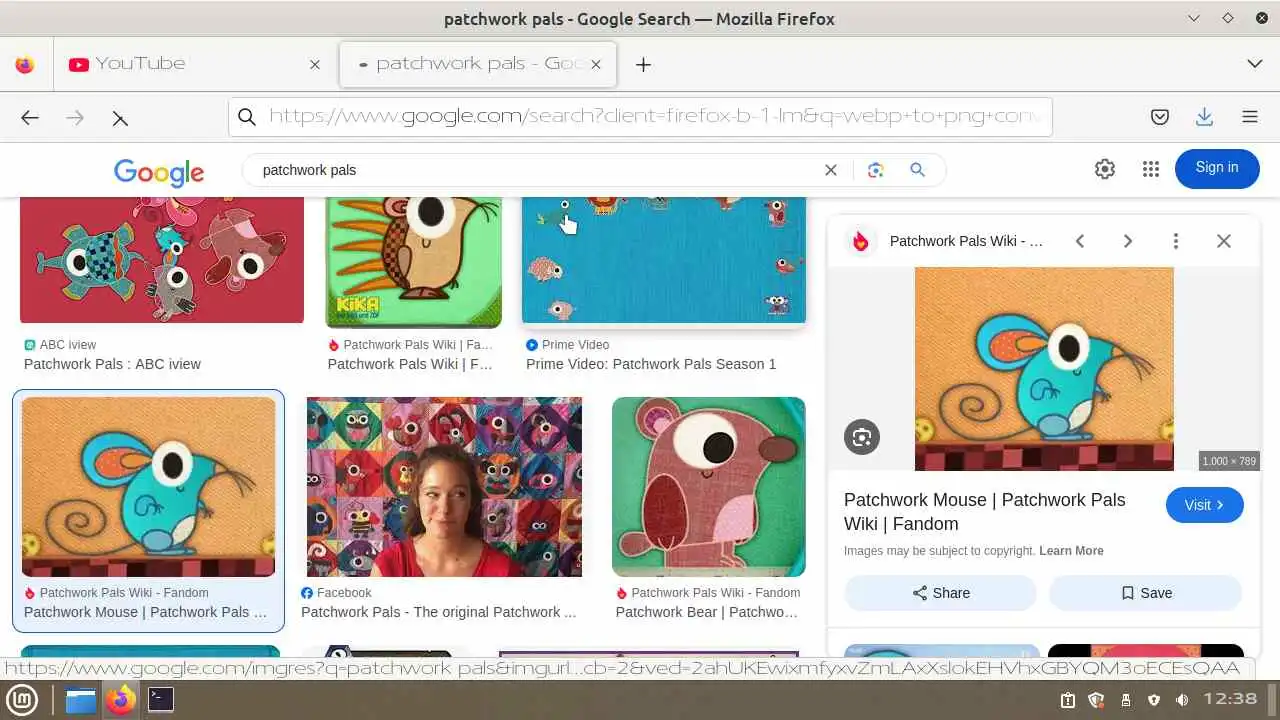Show next image in preview panel
The height and width of the screenshot is (720, 1280).
coord(1128,241)
